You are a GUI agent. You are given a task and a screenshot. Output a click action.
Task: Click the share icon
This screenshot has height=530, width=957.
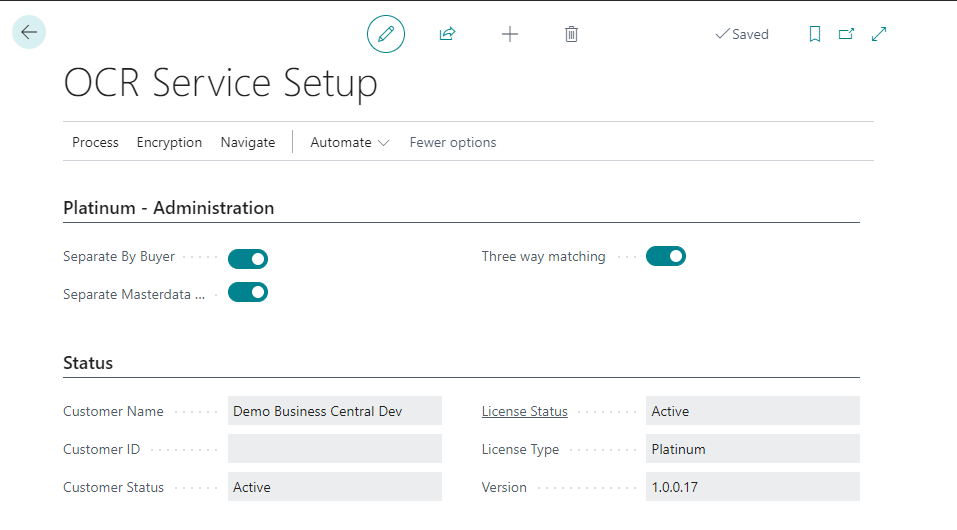(x=447, y=34)
